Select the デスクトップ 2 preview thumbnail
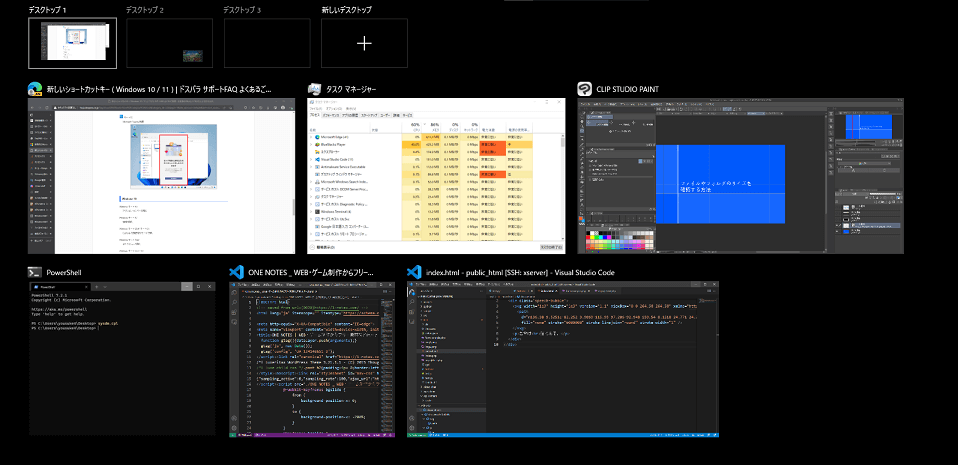This screenshot has height=465, width=958. pos(169,43)
